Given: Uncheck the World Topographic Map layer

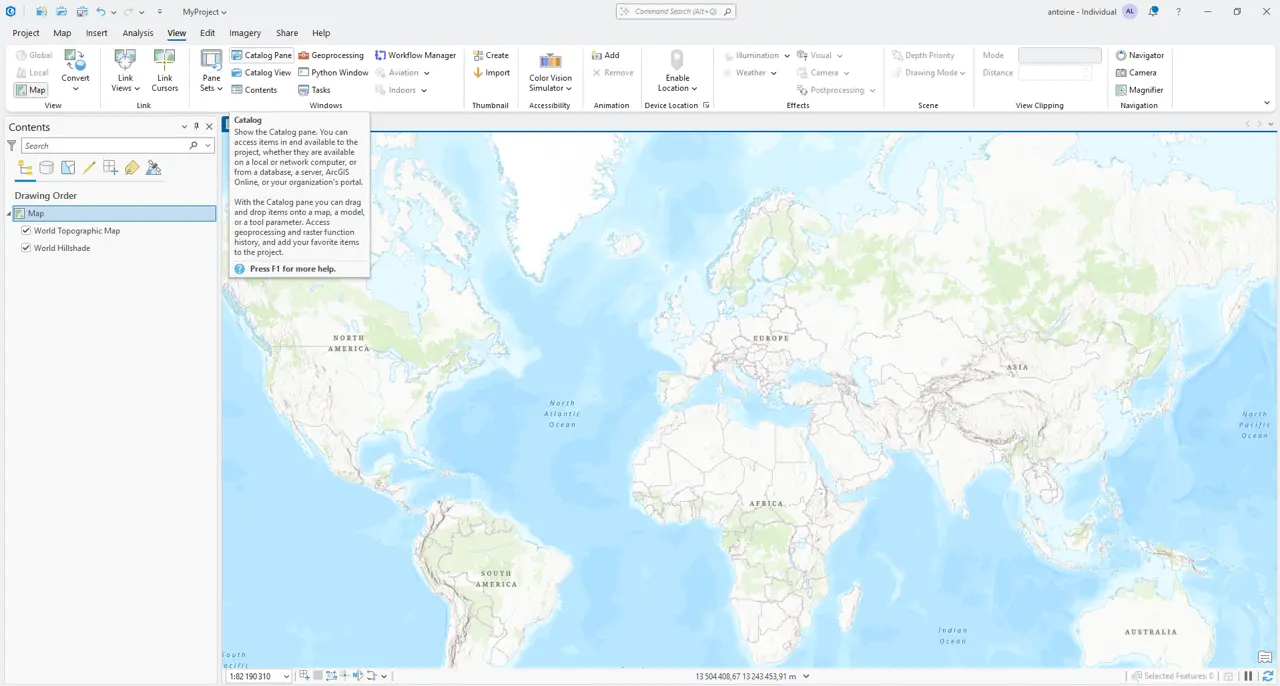Looking at the screenshot, I should pos(26,230).
